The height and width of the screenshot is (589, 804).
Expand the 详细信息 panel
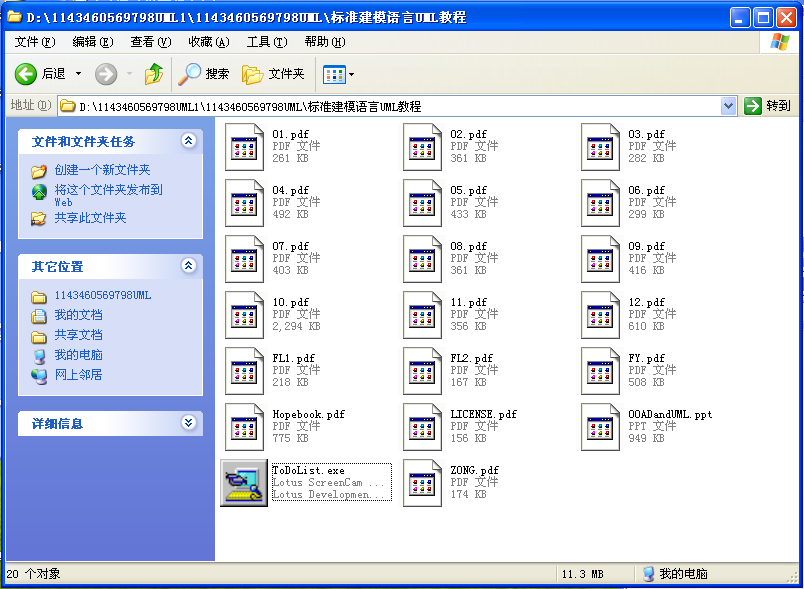189,422
